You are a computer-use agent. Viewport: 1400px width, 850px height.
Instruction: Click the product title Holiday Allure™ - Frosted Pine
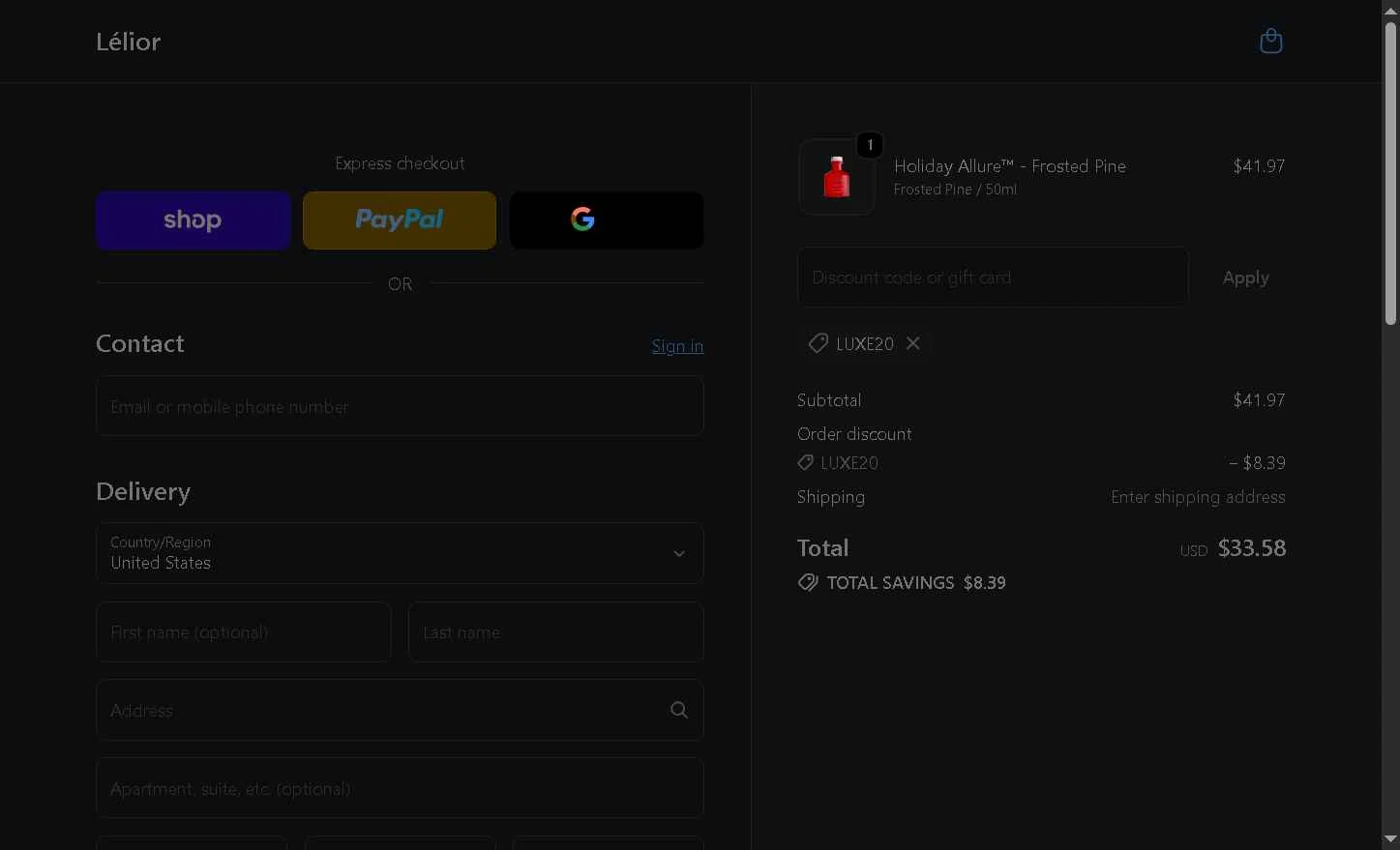click(x=1010, y=166)
